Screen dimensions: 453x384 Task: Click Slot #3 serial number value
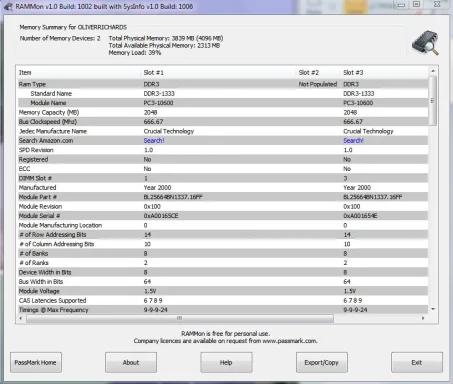pos(360,216)
